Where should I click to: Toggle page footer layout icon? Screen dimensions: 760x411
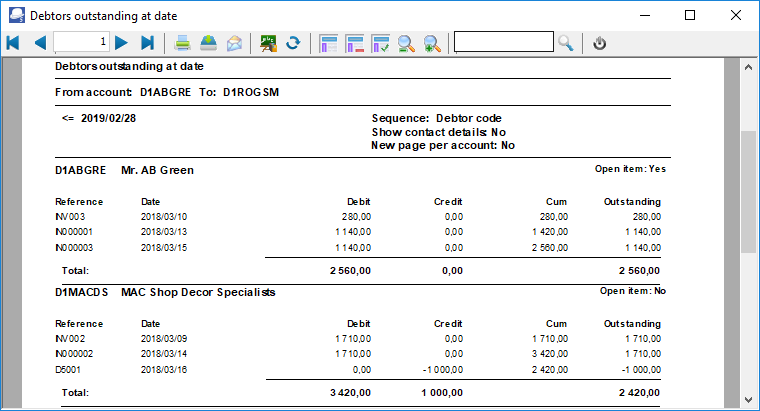pyautogui.click(x=354, y=43)
